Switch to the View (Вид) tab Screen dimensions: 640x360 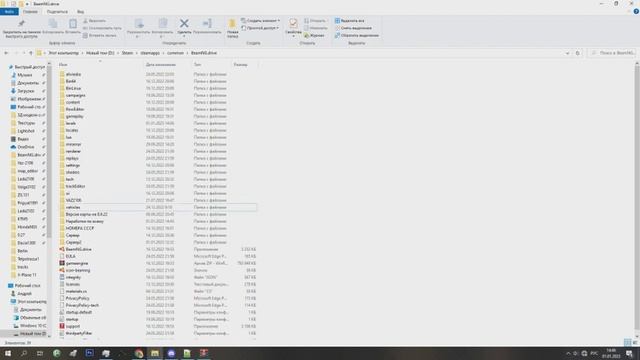[x=80, y=12]
